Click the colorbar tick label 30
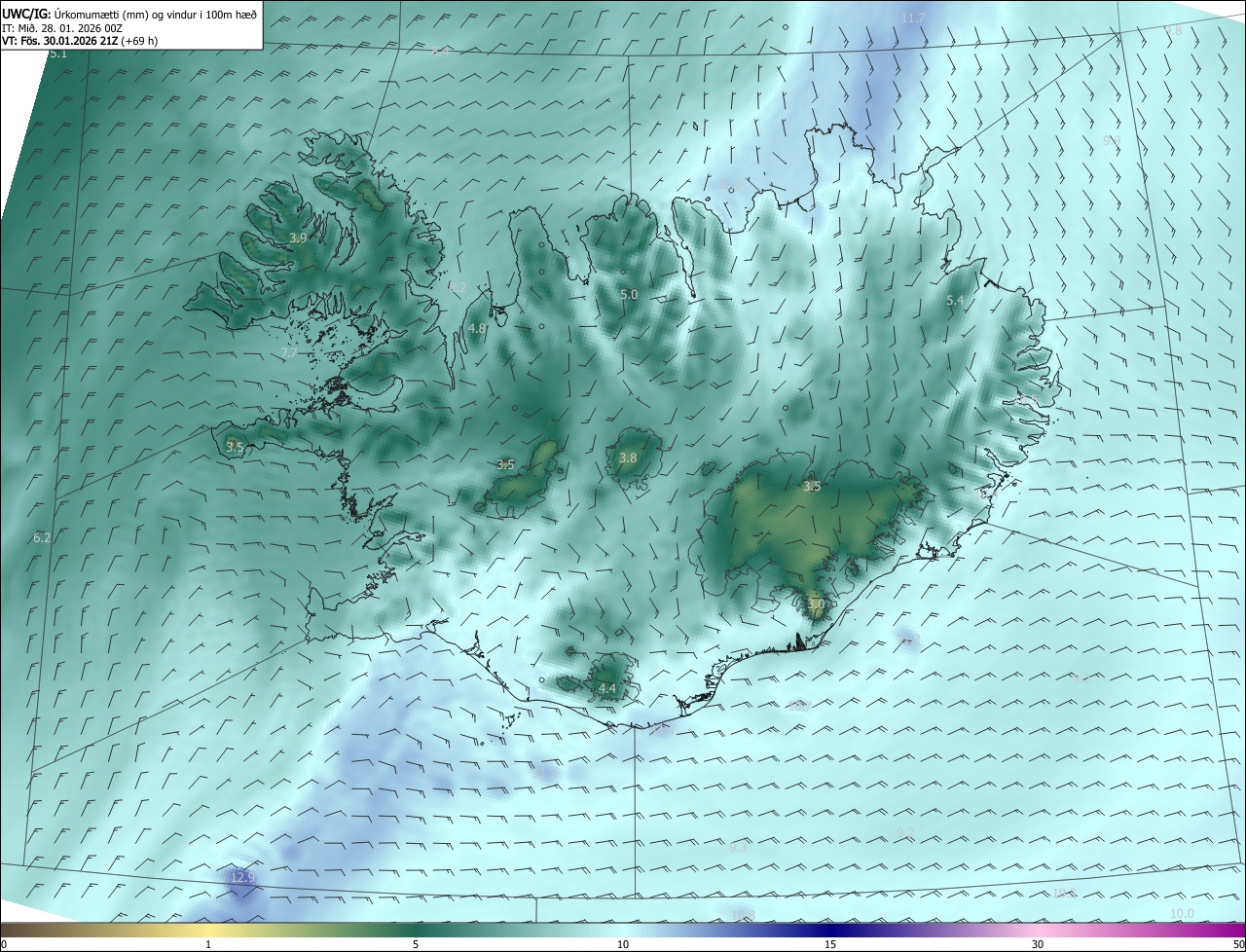Screen dimensions: 1246x952 click(x=1038, y=944)
